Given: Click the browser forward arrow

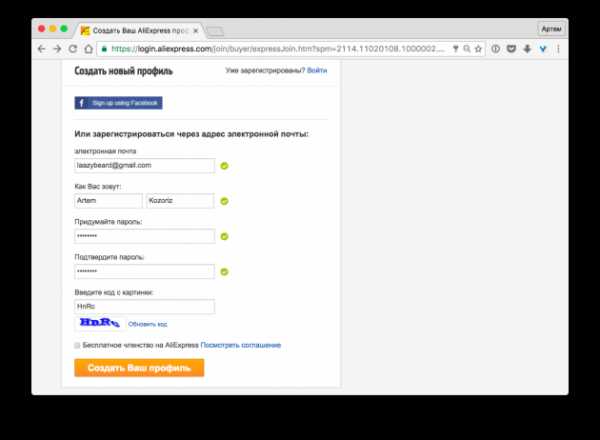Looking at the screenshot, I should click(57, 49).
